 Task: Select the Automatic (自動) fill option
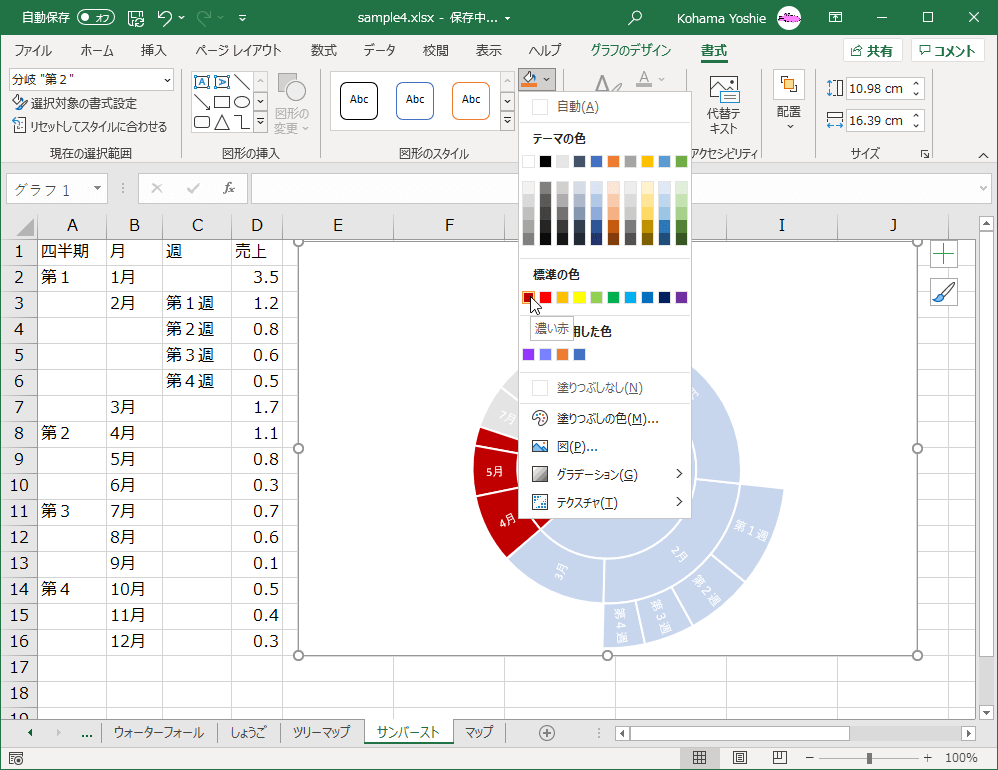(x=577, y=107)
